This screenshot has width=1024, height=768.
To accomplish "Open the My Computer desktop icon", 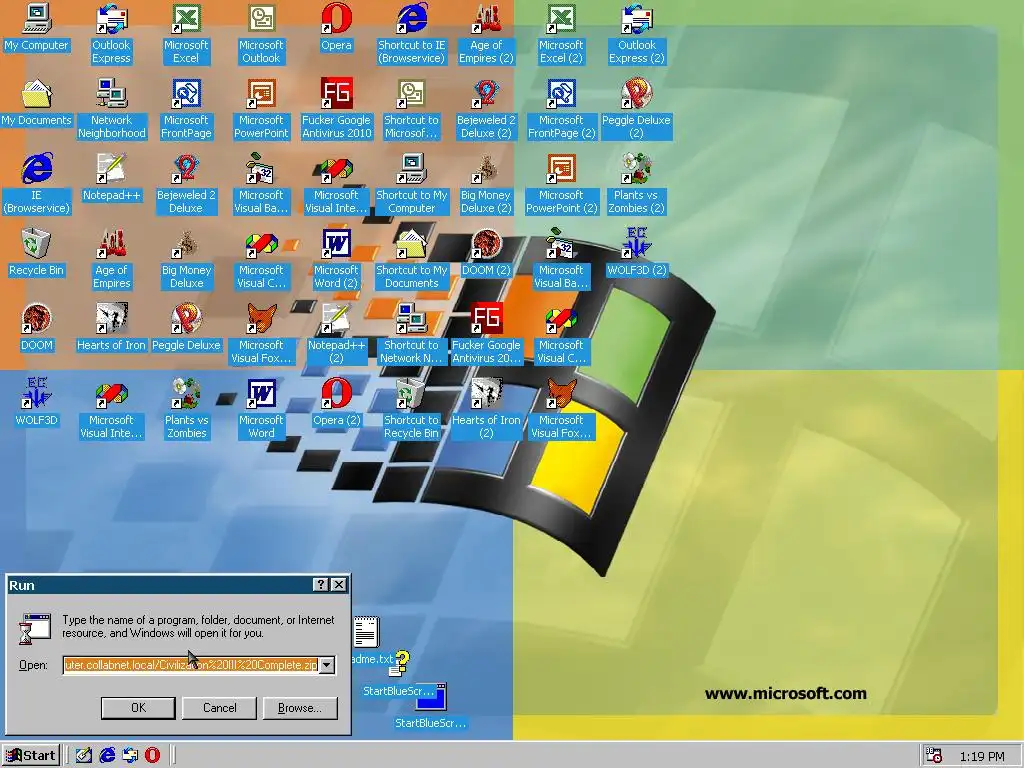I will (36, 29).
